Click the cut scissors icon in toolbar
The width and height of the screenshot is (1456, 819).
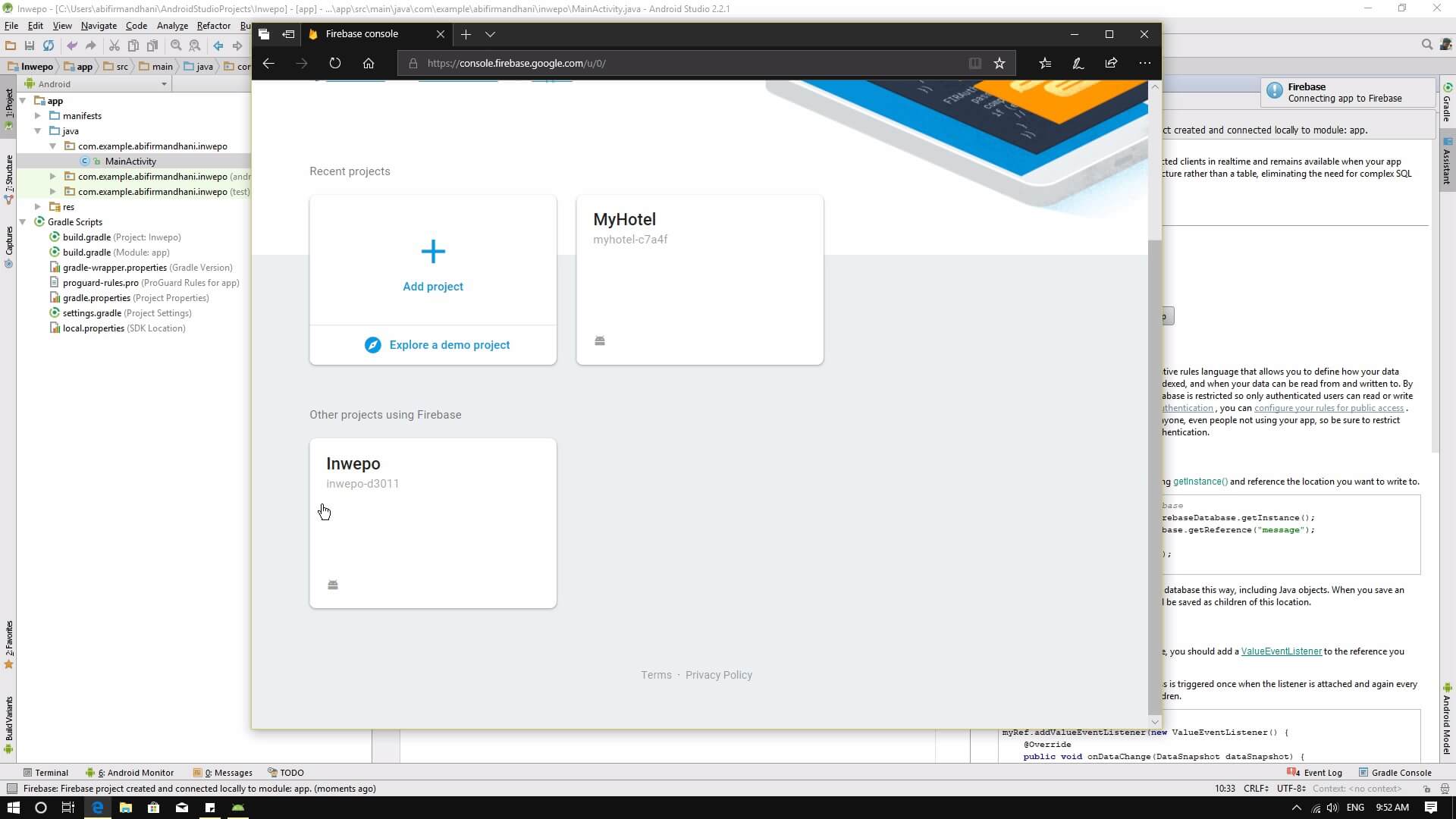[115, 45]
